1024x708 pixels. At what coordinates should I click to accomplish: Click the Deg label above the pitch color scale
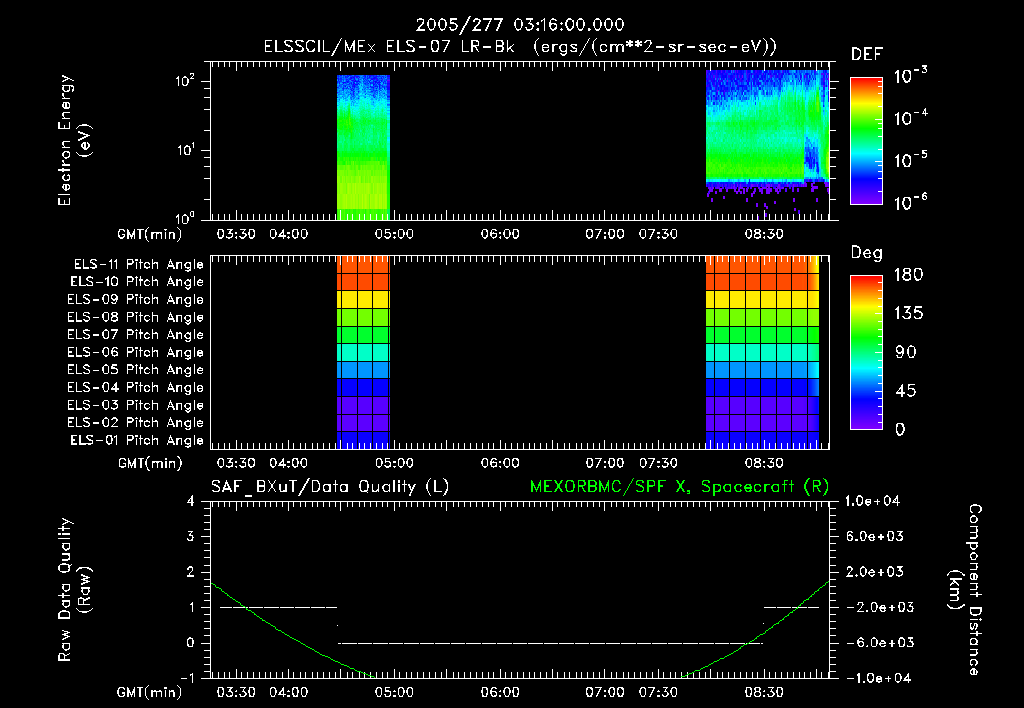[867, 253]
